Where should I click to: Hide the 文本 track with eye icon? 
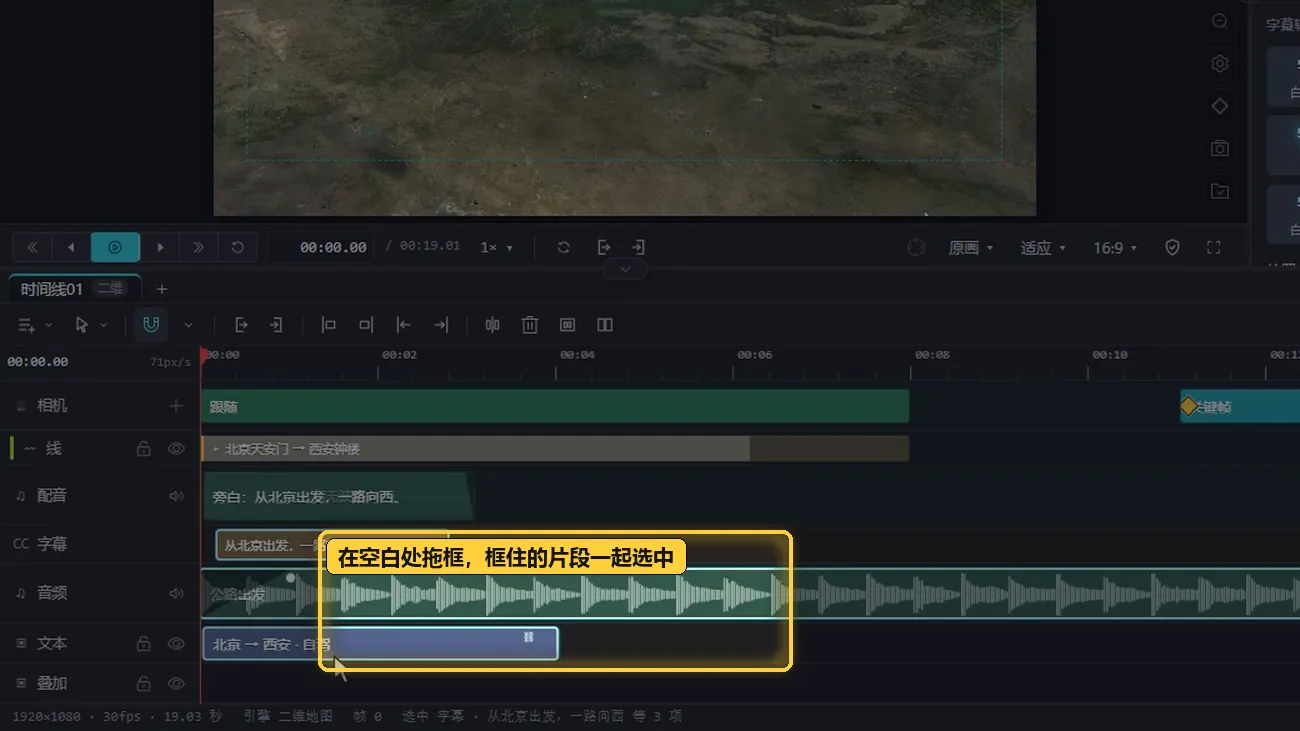tap(176, 644)
